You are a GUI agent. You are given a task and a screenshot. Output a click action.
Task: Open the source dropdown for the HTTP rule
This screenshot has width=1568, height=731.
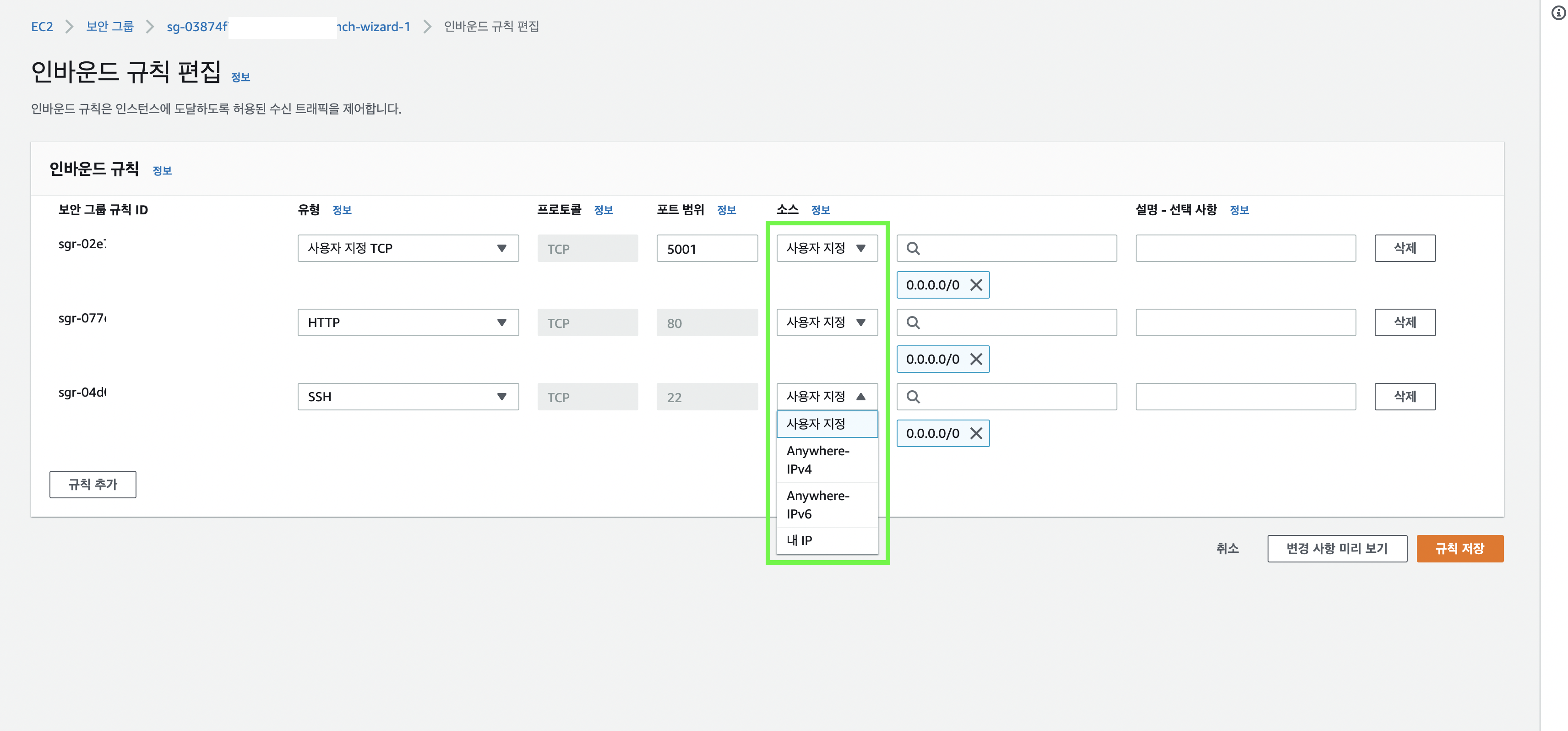tap(827, 322)
